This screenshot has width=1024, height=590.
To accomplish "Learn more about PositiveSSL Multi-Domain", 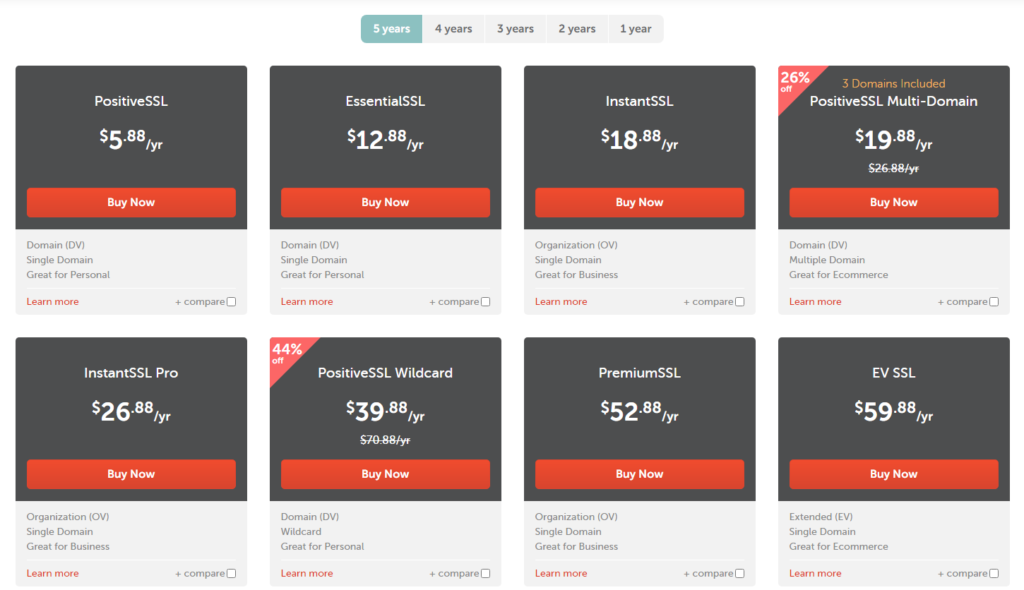I will pos(814,302).
